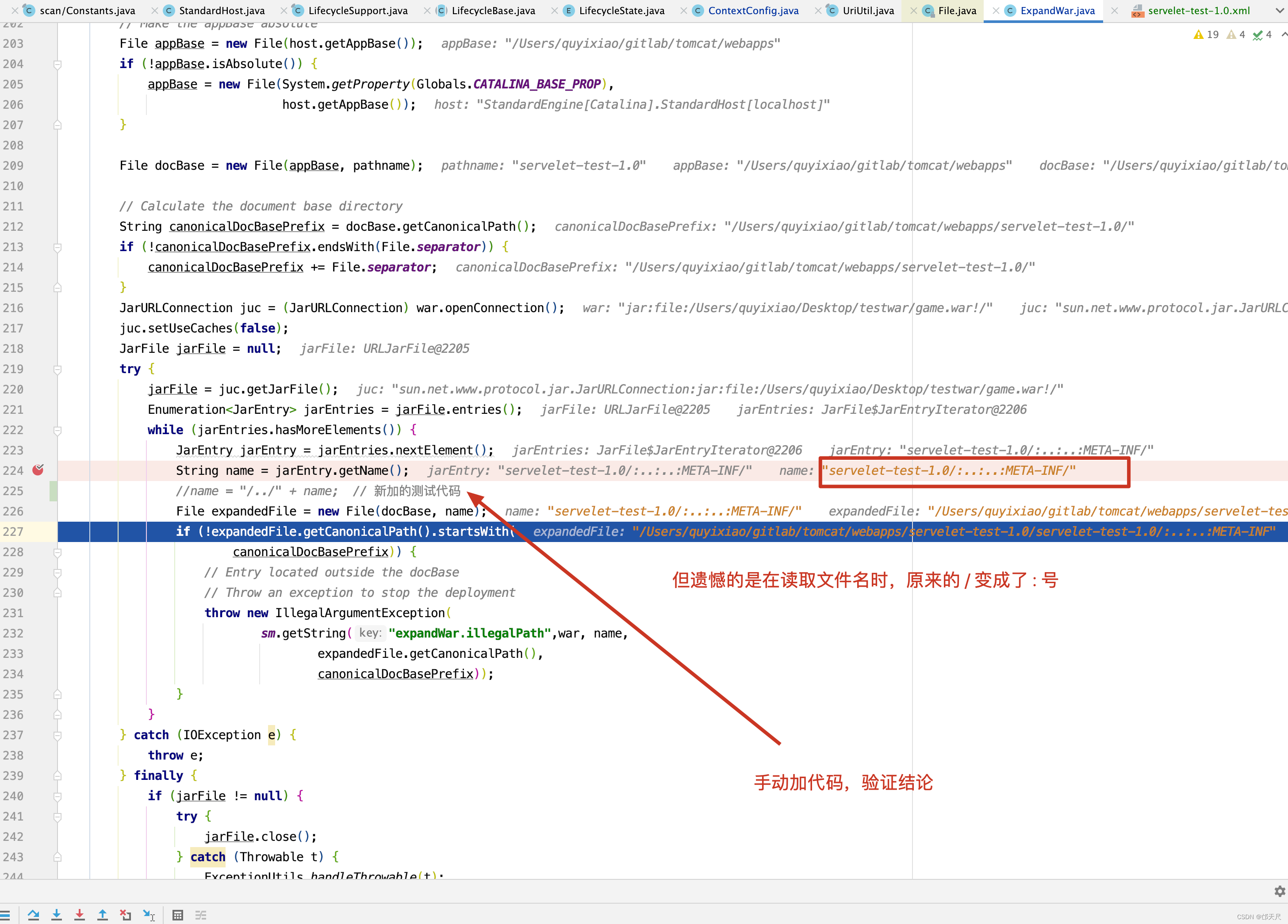Click the "expandWar.illegalPath" string on line 232
The width and height of the screenshot is (1288, 924).
click(x=470, y=634)
